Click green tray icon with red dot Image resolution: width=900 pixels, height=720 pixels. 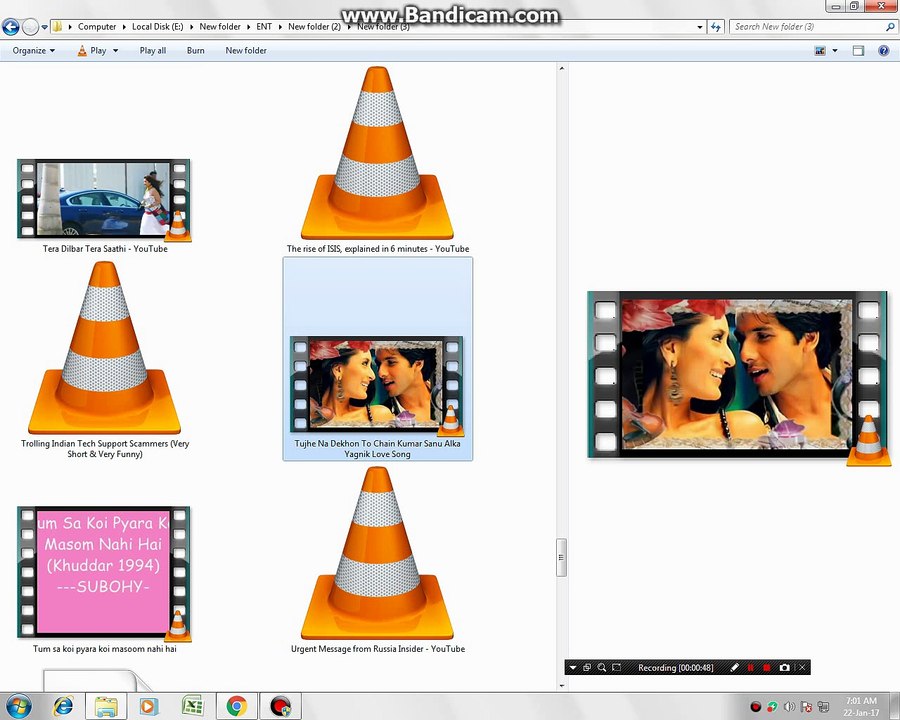click(772, 707)
